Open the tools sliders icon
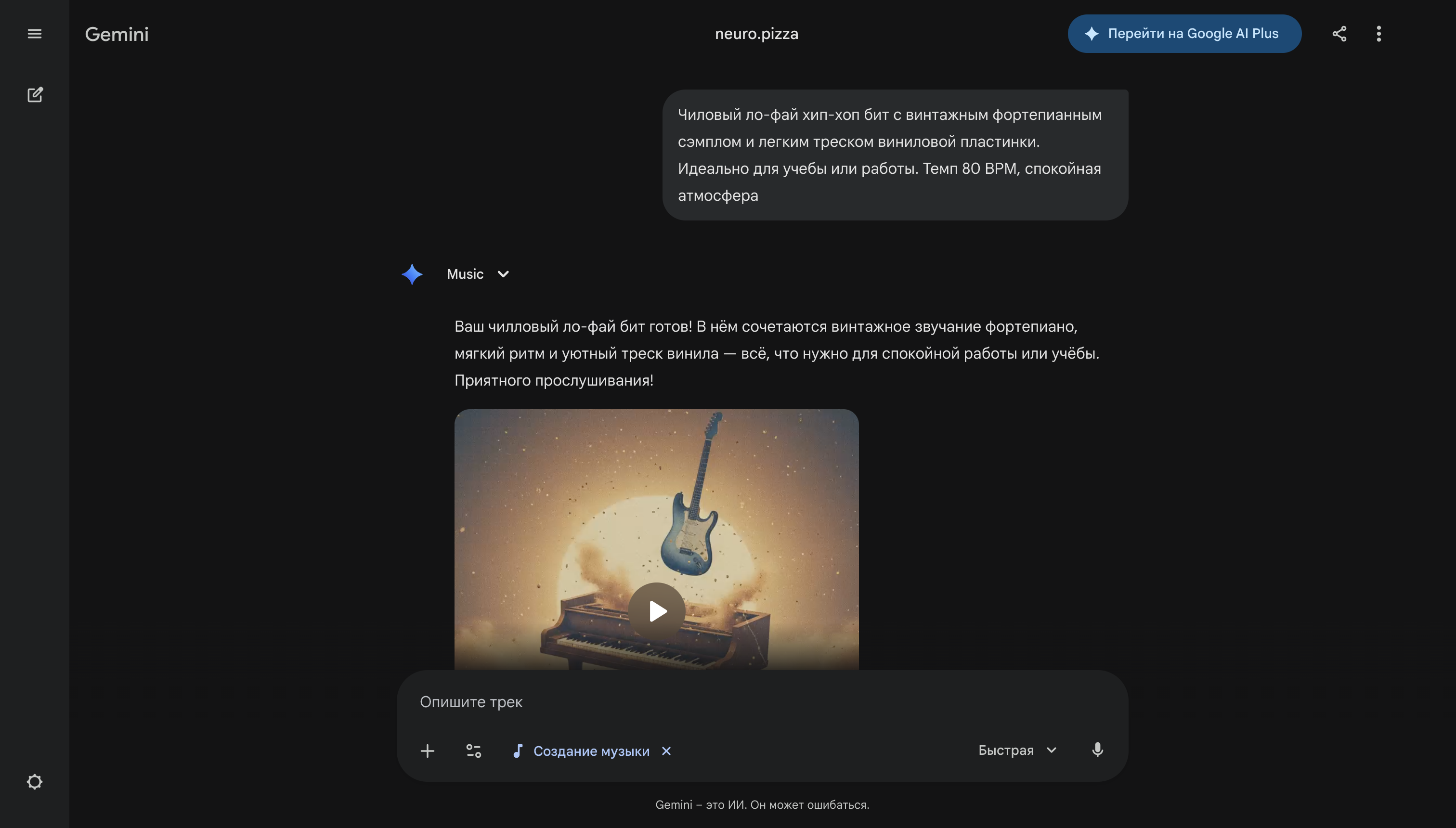This screenshot has height=828, width=1456. pos(474,750)
